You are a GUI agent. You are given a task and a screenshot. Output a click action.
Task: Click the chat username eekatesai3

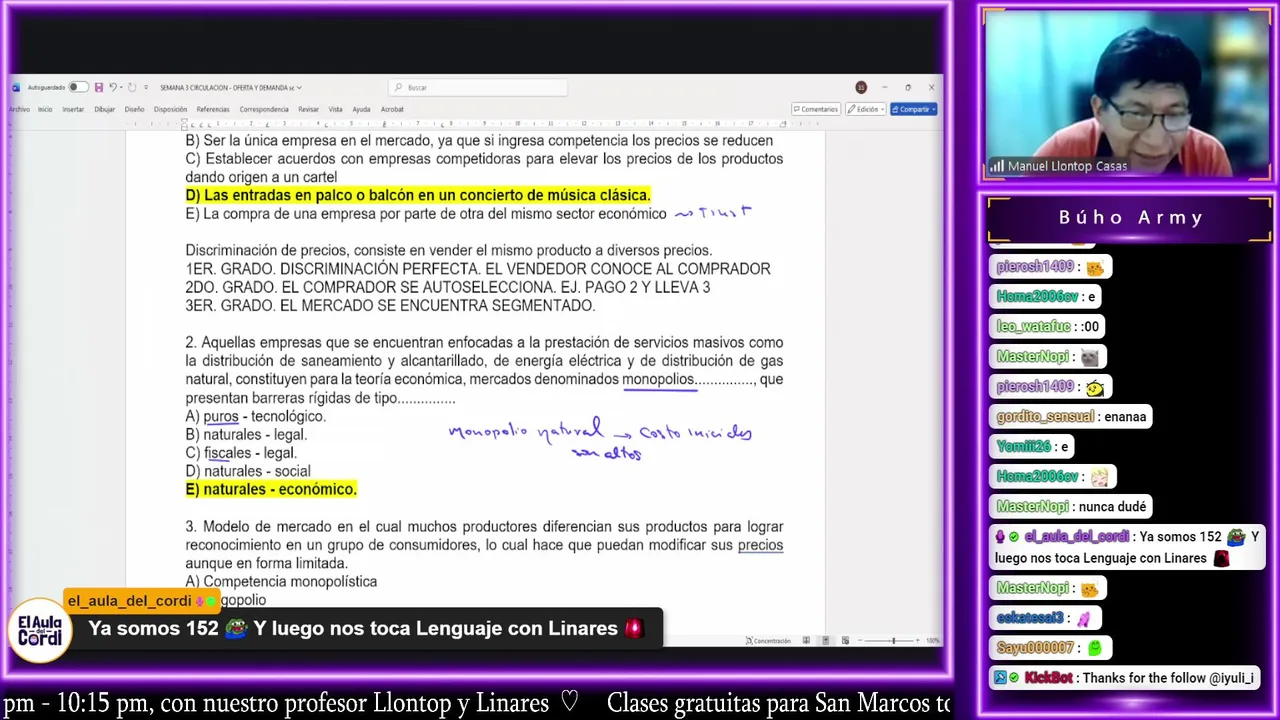point(1030,618)
